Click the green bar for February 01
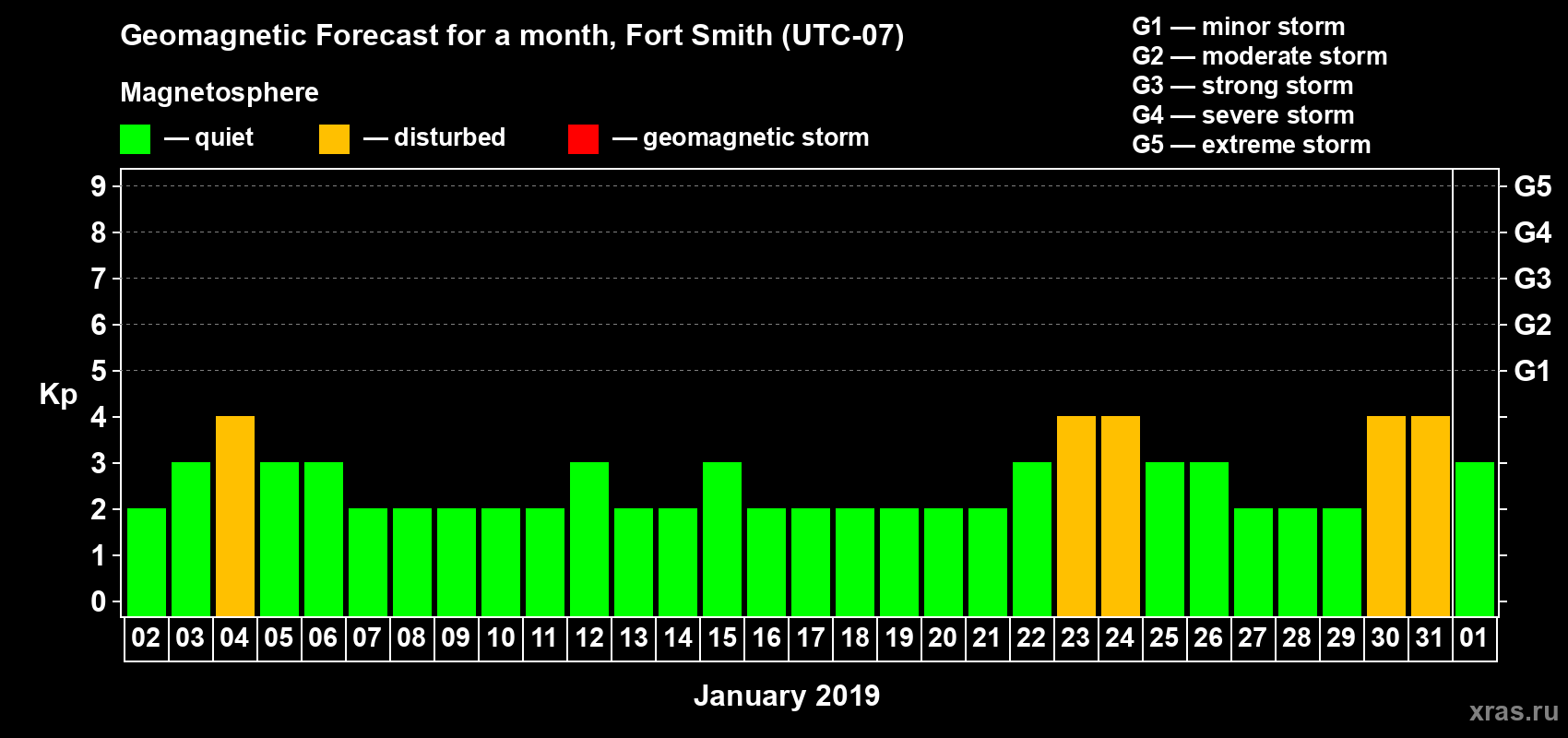This screenshot has width=1568, height=738. pos(1475,540)
